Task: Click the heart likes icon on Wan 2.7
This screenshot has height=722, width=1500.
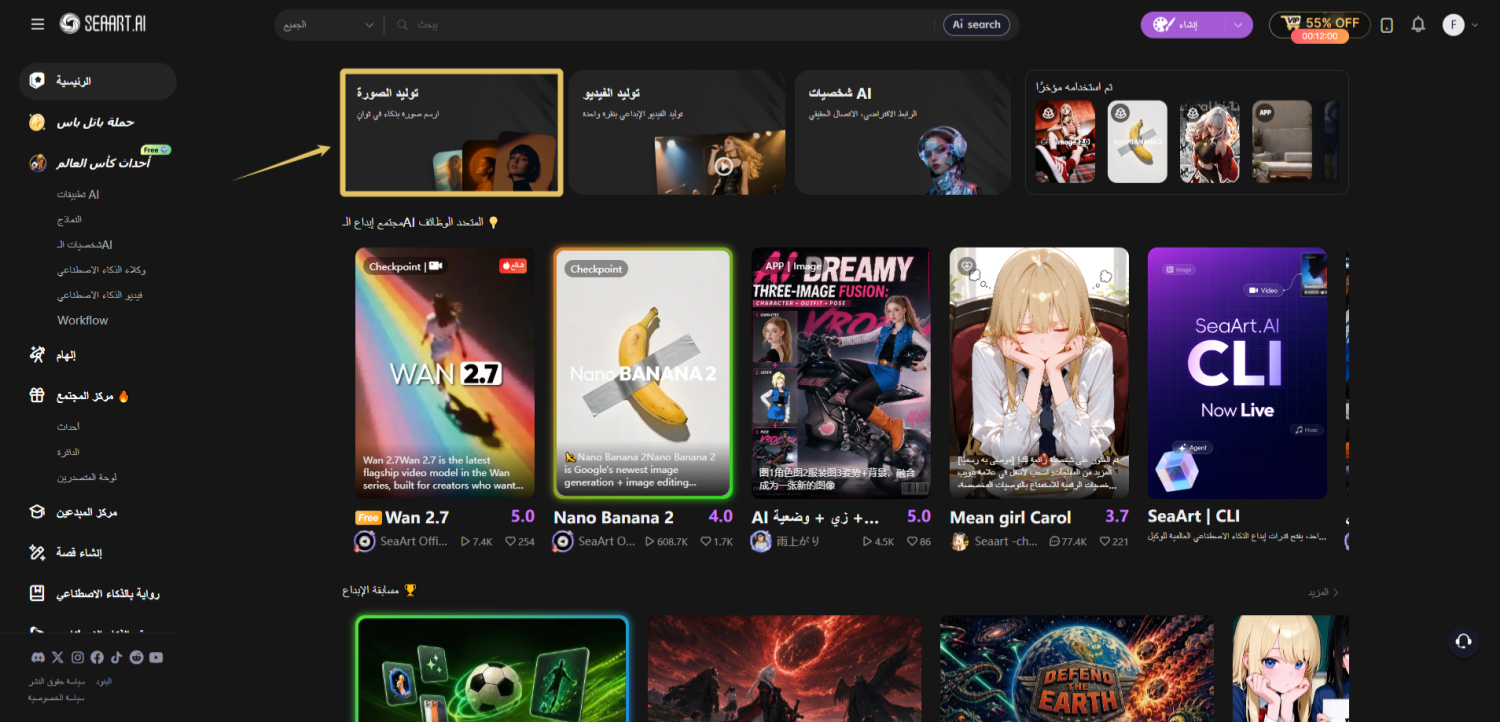Action: pos(510,542)
